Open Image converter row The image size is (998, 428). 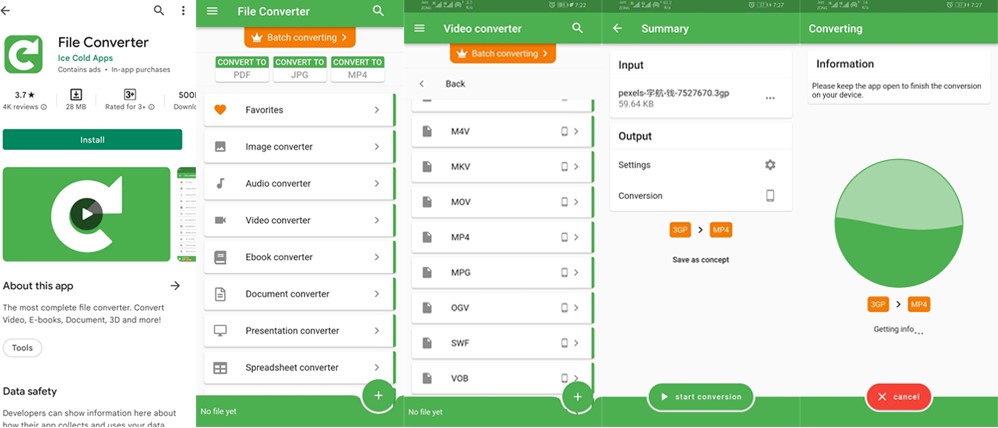click(x=299, y=147)
